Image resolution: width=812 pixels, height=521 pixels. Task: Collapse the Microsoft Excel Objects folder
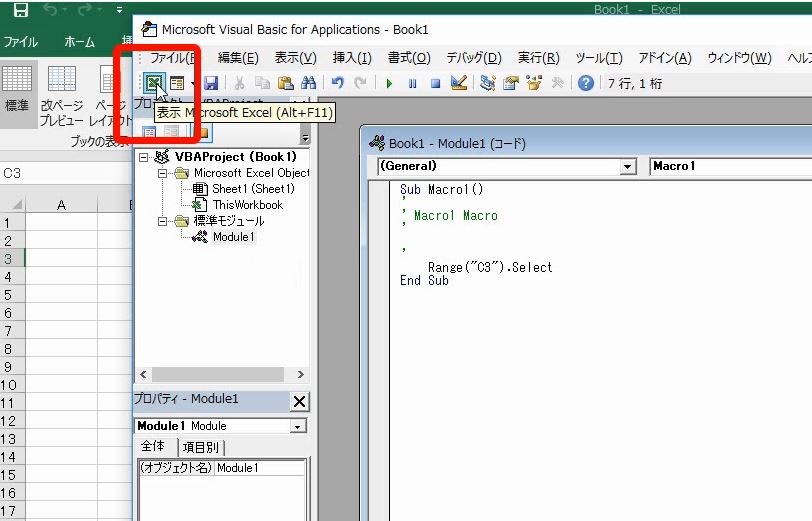coord(162,173)
